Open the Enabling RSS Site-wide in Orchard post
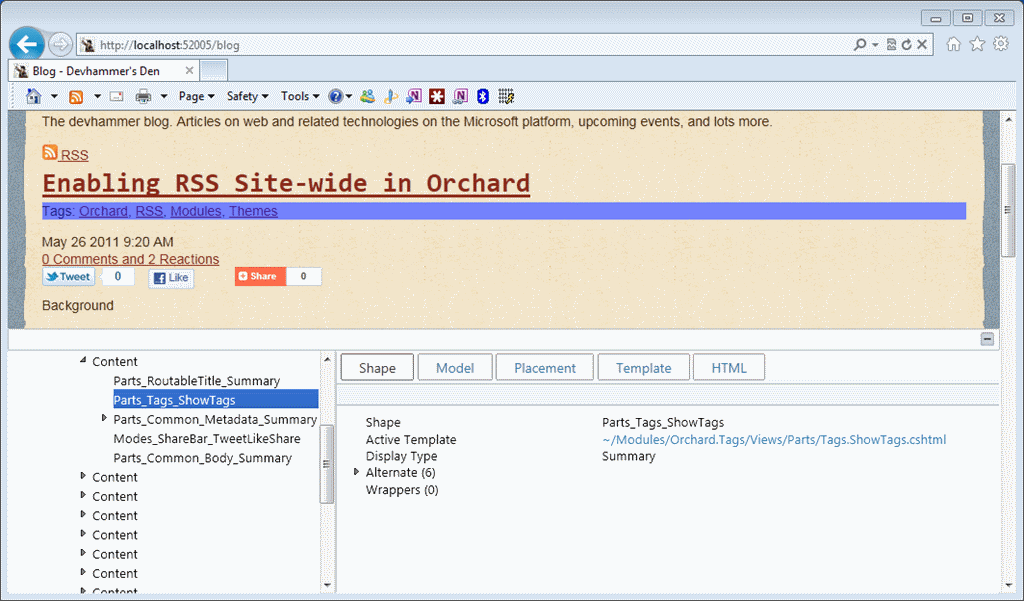1024x601 pixels. coord(286,184)
